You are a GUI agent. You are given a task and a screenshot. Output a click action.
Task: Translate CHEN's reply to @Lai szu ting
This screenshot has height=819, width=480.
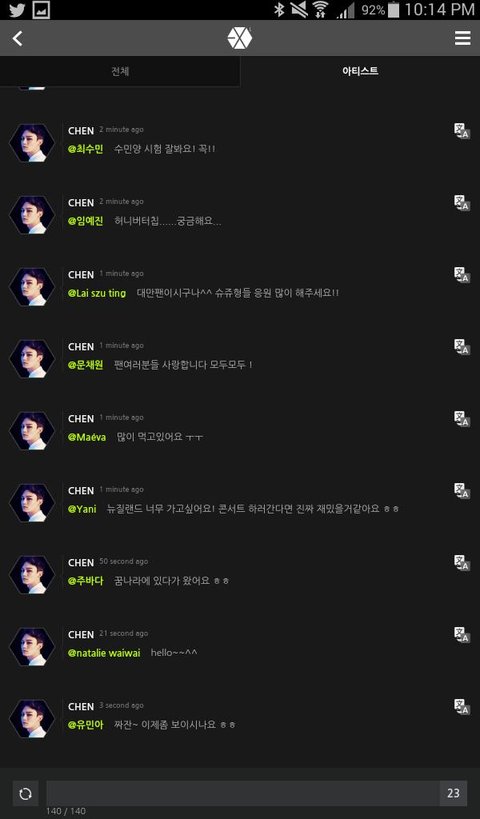click(461, 275)
